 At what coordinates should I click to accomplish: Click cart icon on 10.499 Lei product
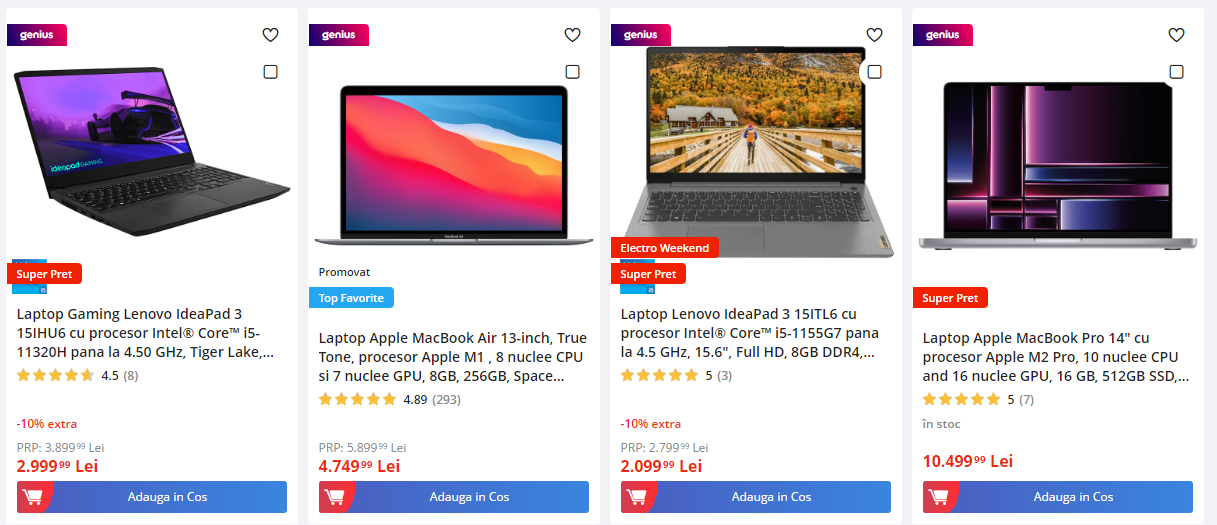[939, 497]
